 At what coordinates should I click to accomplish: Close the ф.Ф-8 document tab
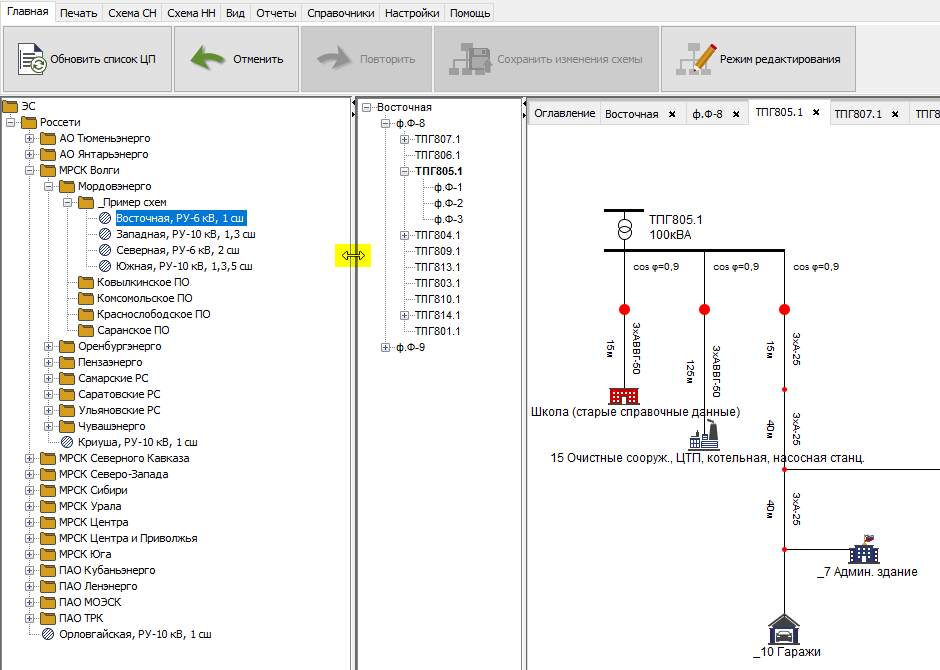pyautogui.click(x=736, y=114)
